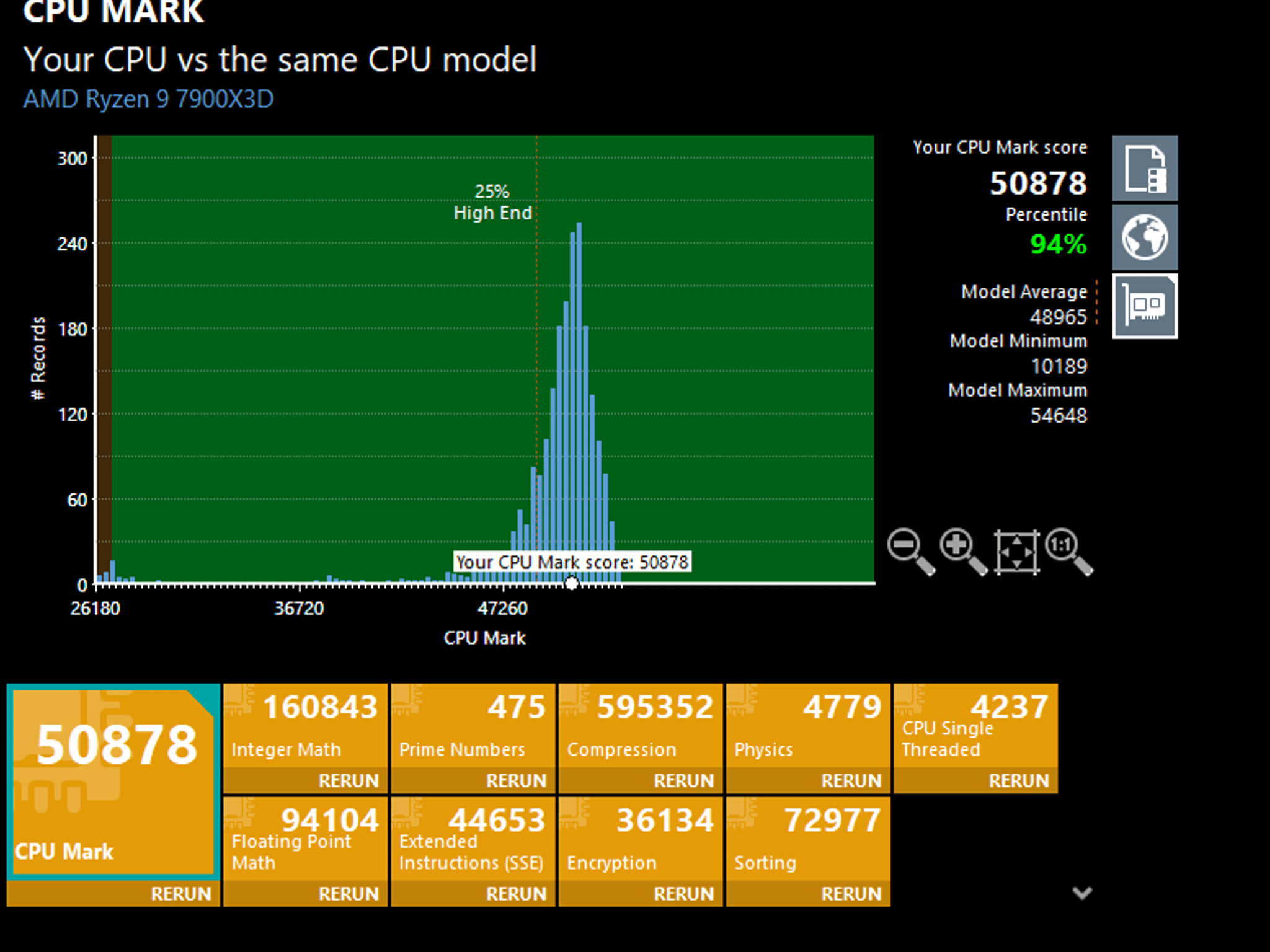1270x952 pixels.
Task: Click the green 94% percentile value
Action: (x=1059, y=244)
